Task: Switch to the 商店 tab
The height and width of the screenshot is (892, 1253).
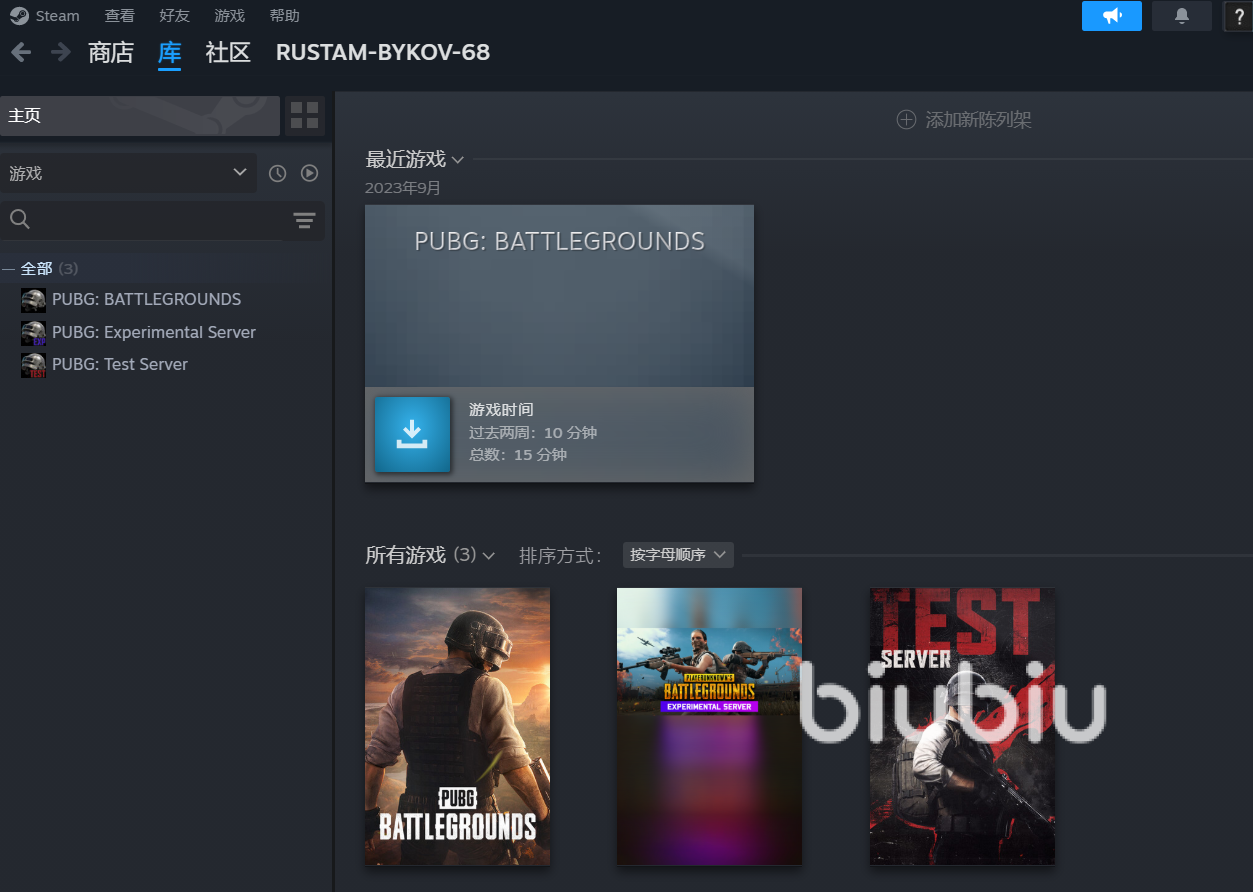Action: tap(110, 53)
